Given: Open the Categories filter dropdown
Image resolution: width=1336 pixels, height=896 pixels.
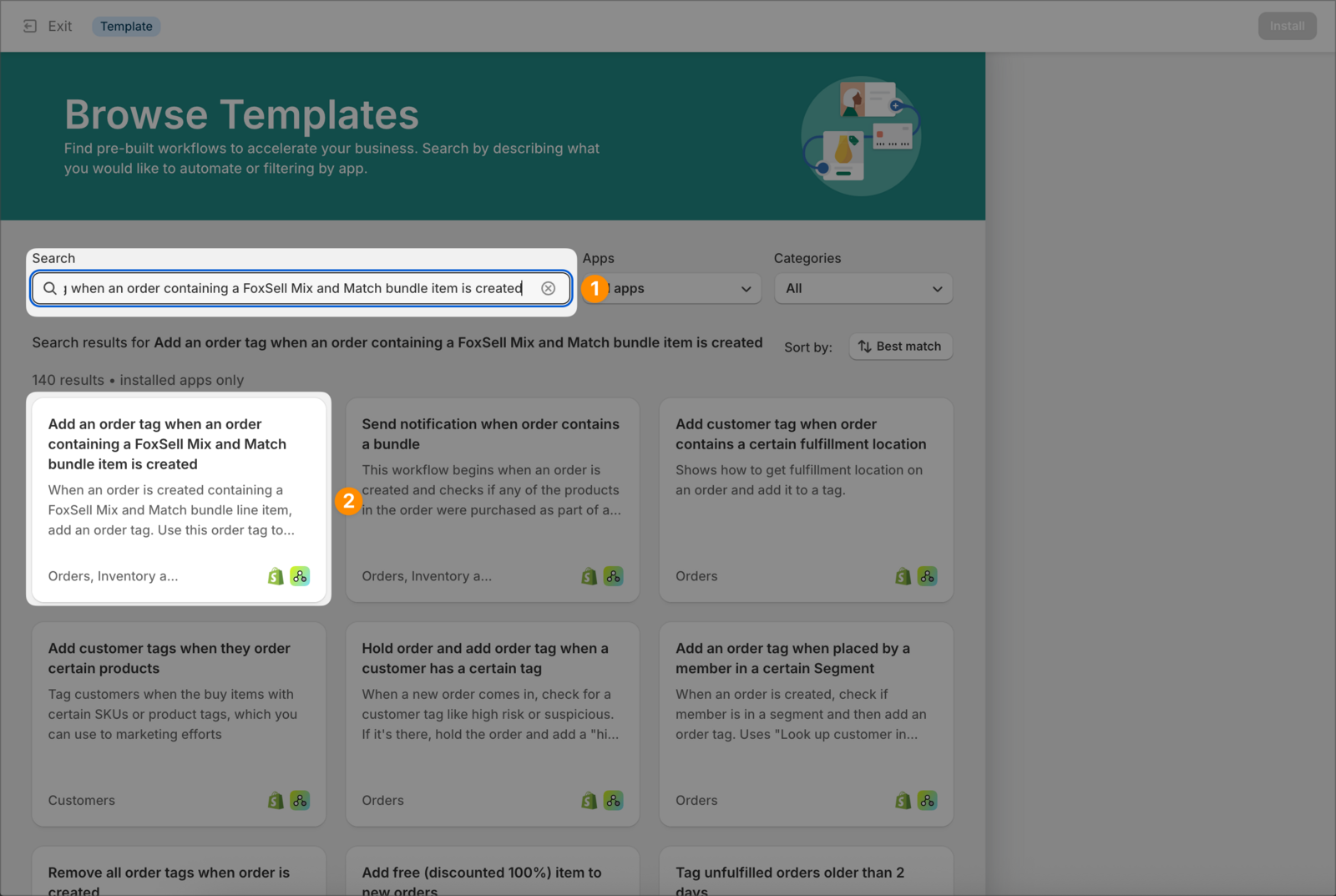Looking at the screenshot, I should tap(863, 288).
